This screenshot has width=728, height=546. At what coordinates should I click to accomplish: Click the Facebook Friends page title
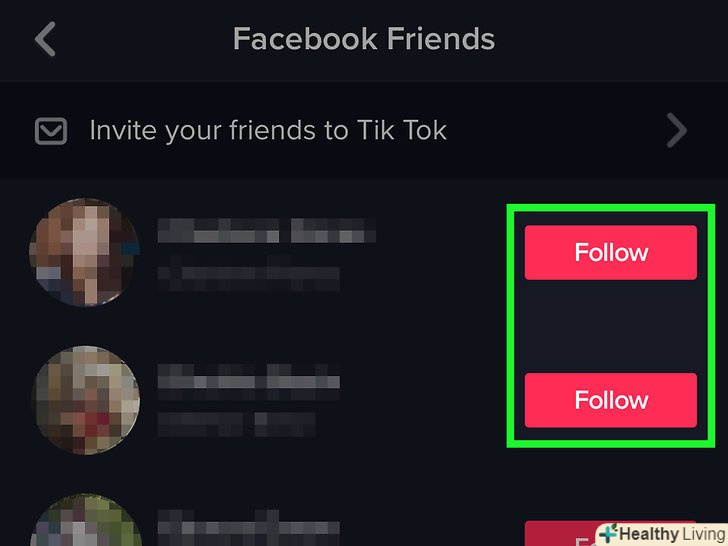pos(364,39)
